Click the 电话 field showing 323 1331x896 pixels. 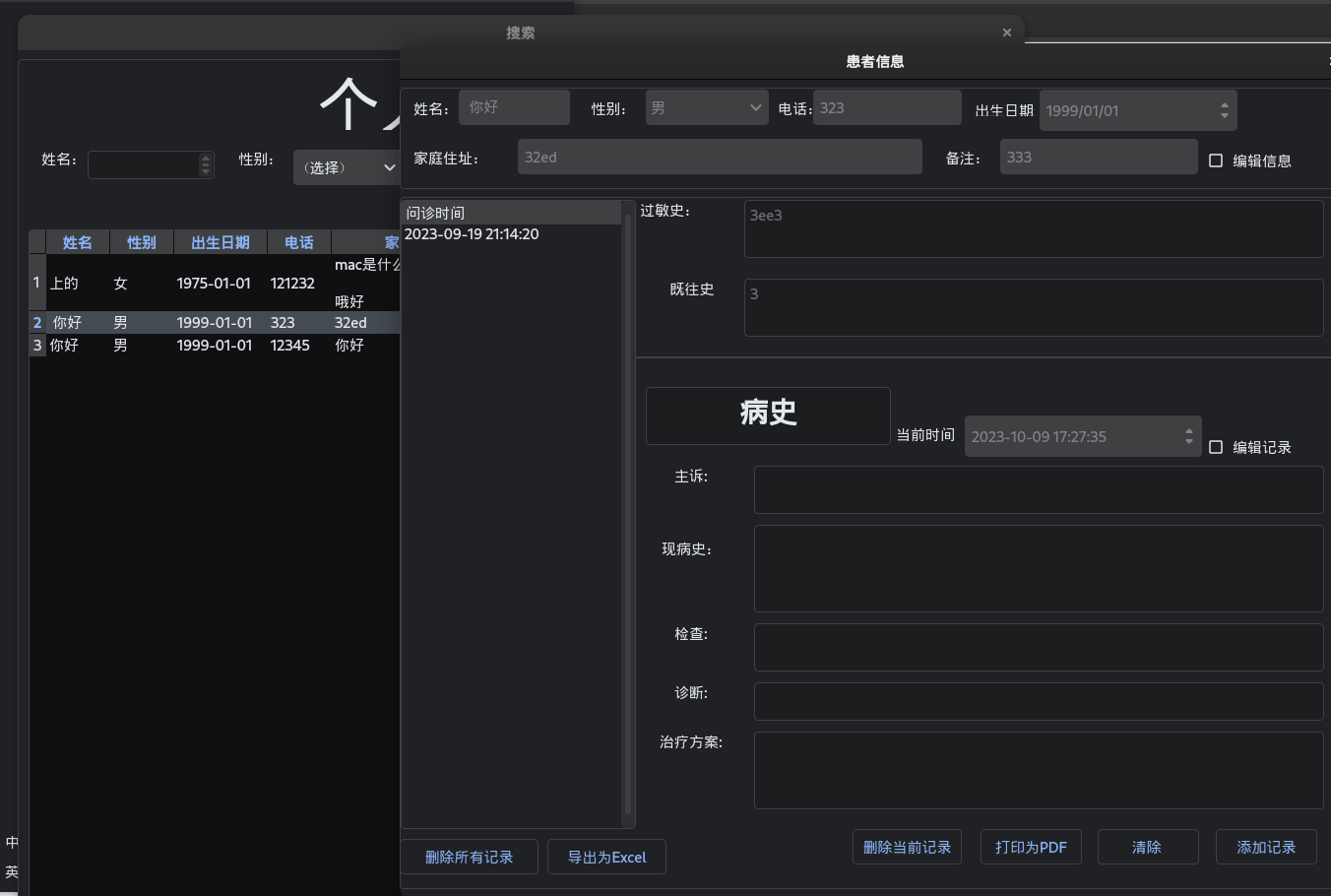887,107
